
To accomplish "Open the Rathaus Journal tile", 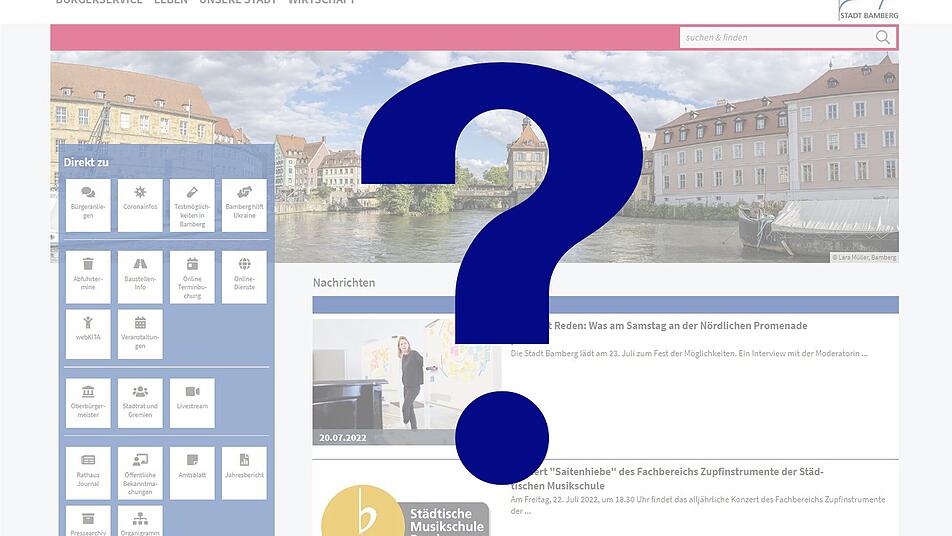I will [x=88, y=473].
